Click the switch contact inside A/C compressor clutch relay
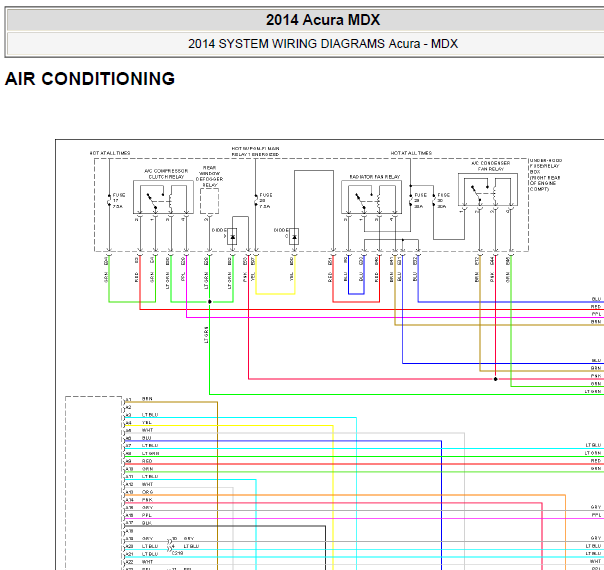Screen dimensions: 604x570 click(152, 201)
